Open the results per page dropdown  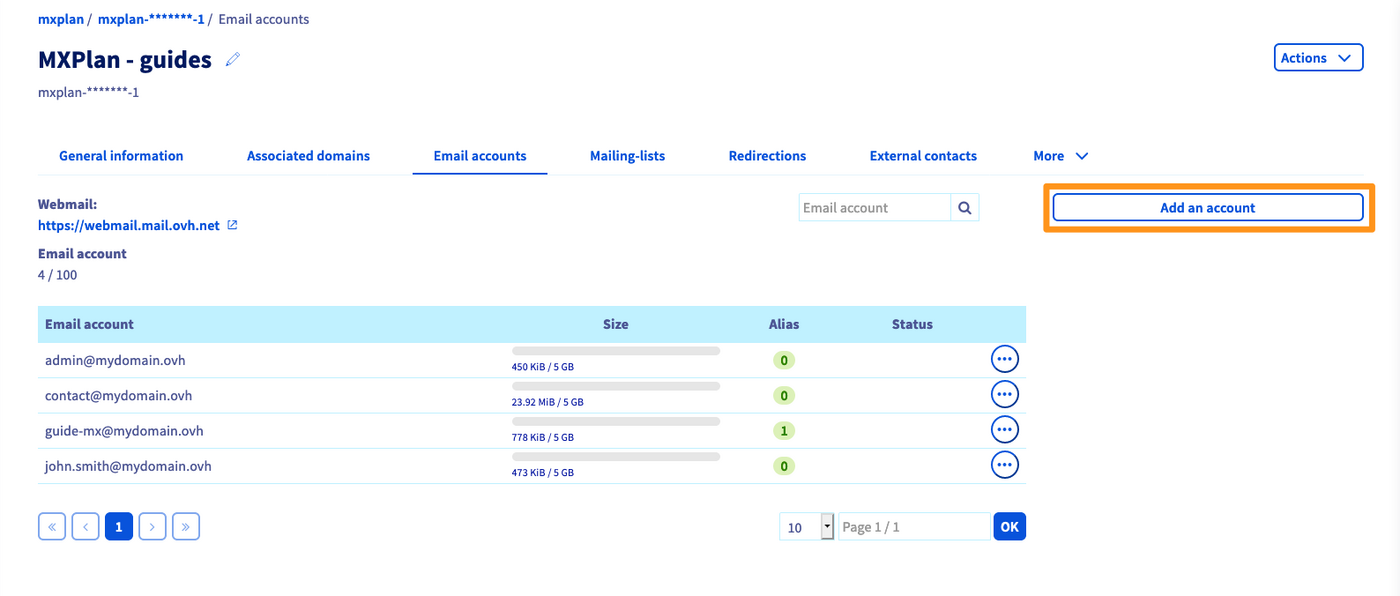pos(806,527)
